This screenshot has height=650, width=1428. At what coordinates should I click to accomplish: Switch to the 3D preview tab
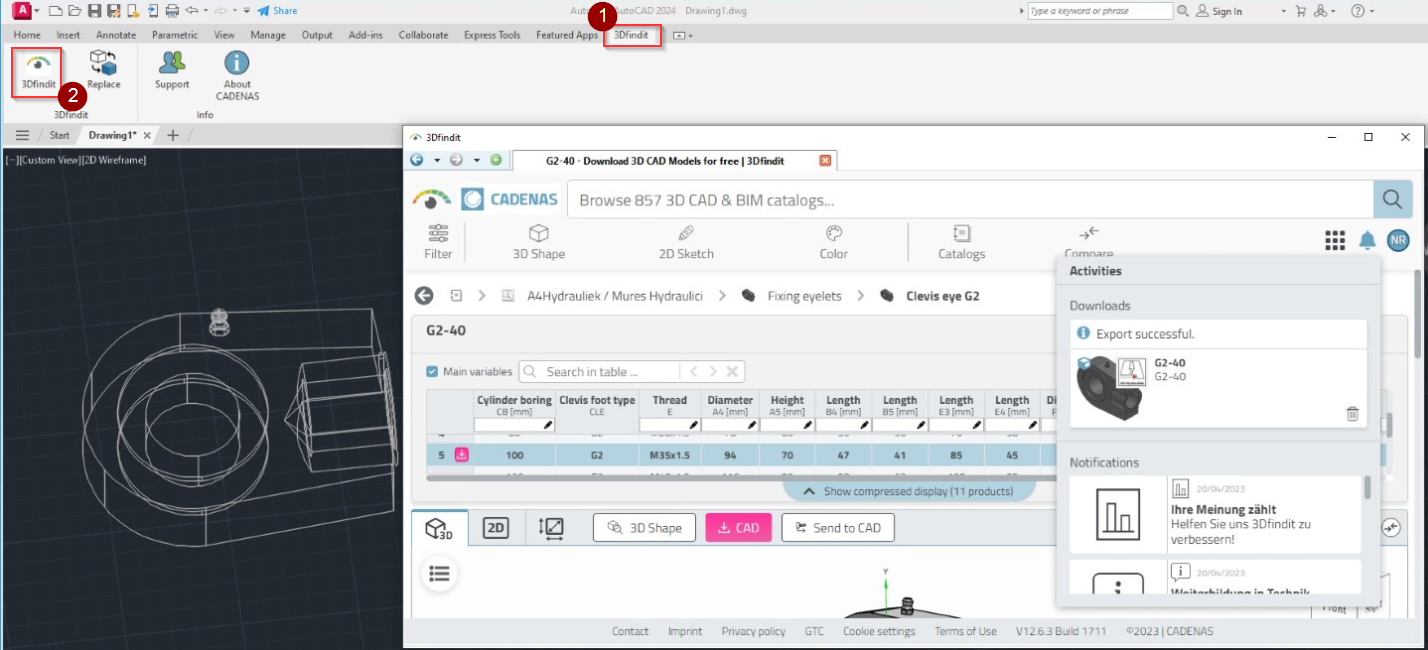440,528
